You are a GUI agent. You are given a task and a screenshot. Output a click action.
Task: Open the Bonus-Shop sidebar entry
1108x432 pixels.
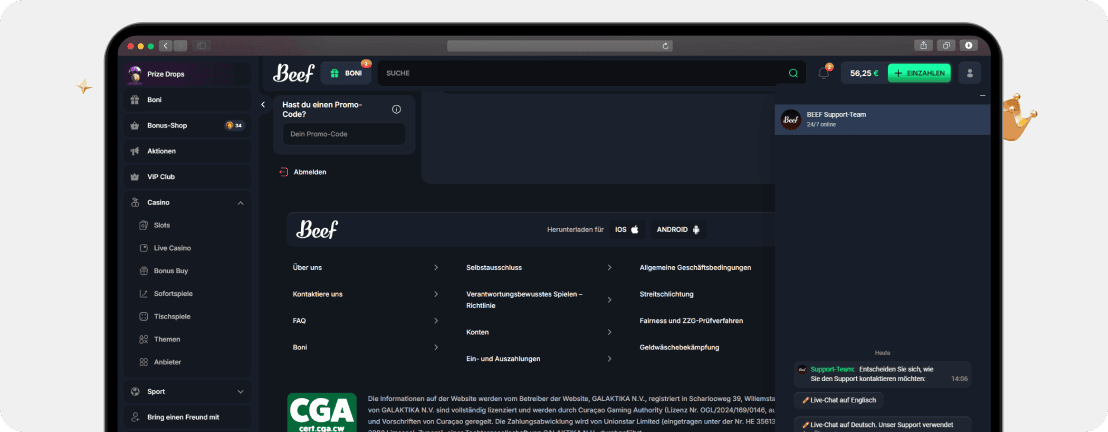point(188,126)
